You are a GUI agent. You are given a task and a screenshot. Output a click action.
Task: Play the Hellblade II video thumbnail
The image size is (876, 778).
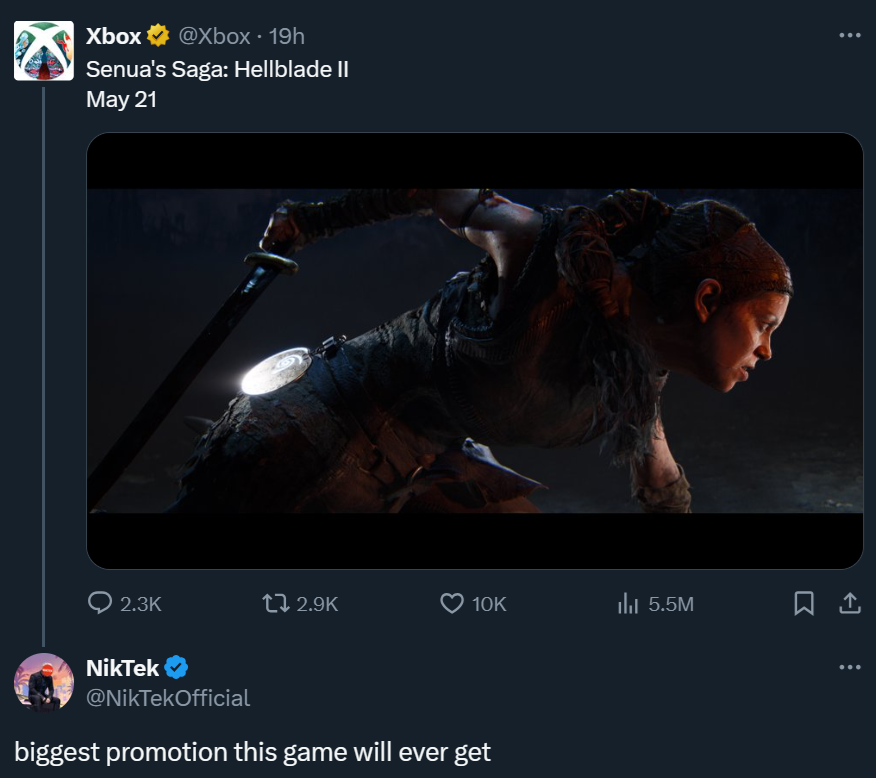point(475,351)
